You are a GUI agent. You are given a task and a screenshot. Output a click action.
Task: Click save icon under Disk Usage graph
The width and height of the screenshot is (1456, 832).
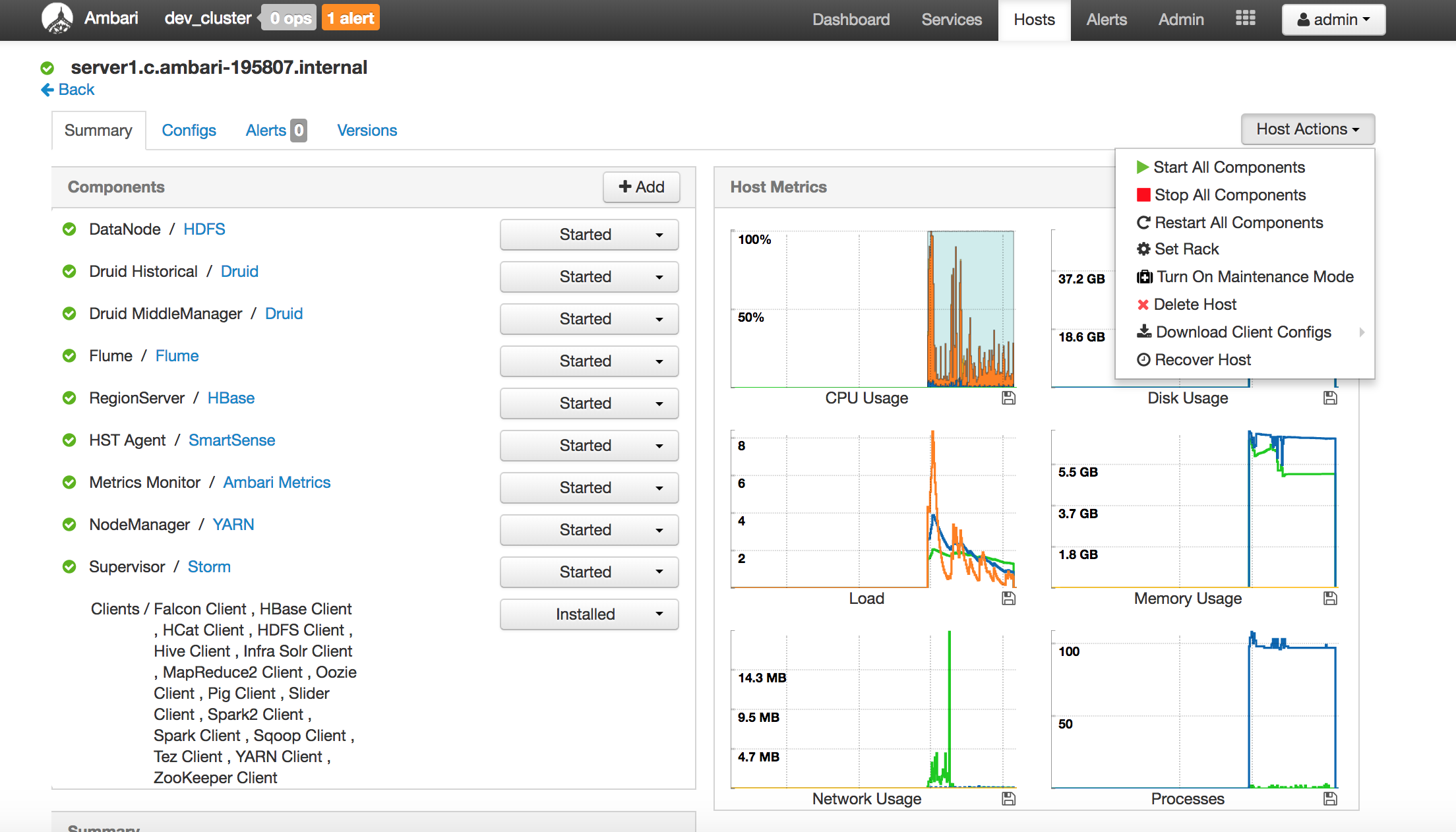pos(1330,398)
